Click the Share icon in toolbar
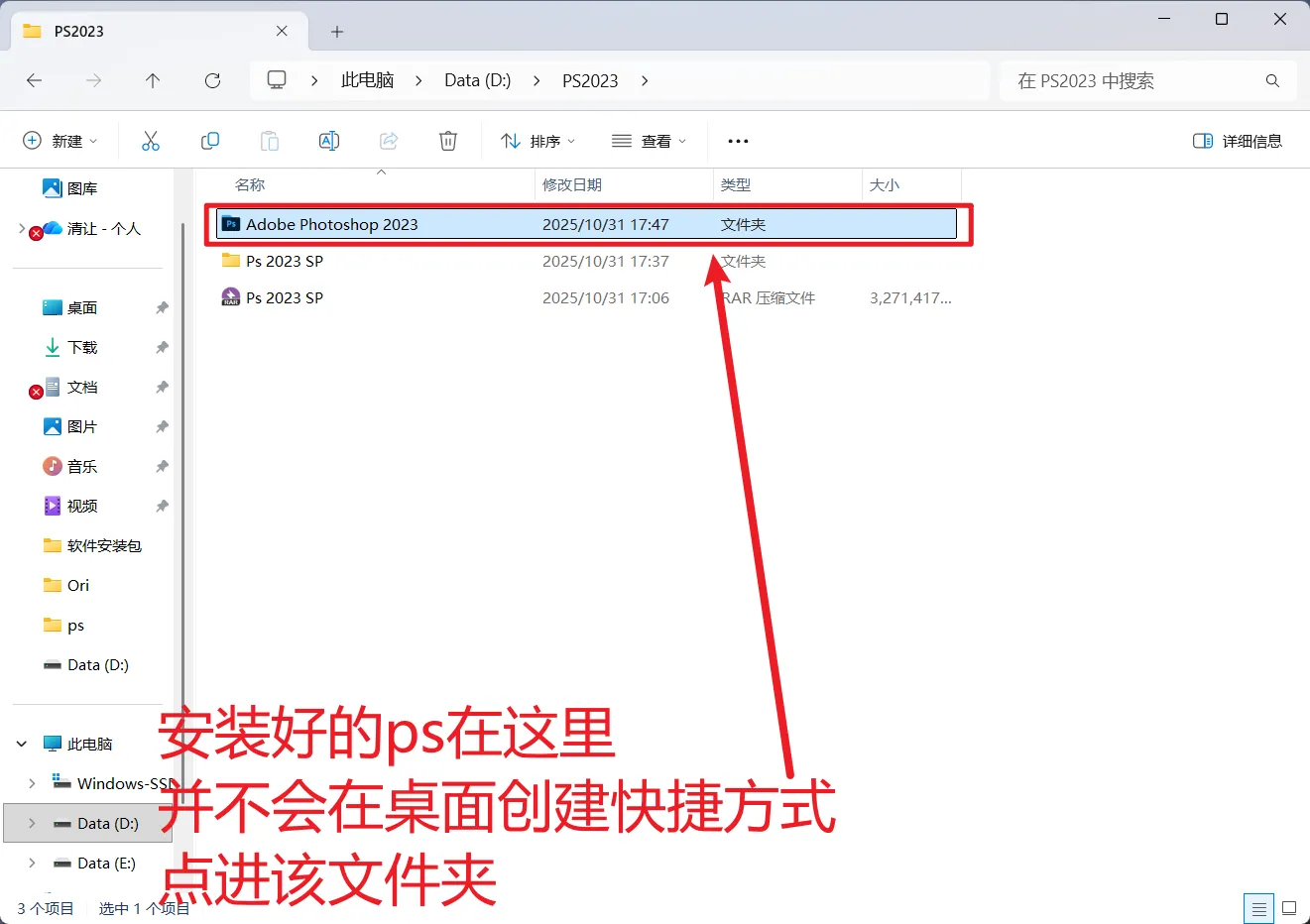Viewport: 1310px width, 924px height. pyautogui.click(x=389, y=141)
